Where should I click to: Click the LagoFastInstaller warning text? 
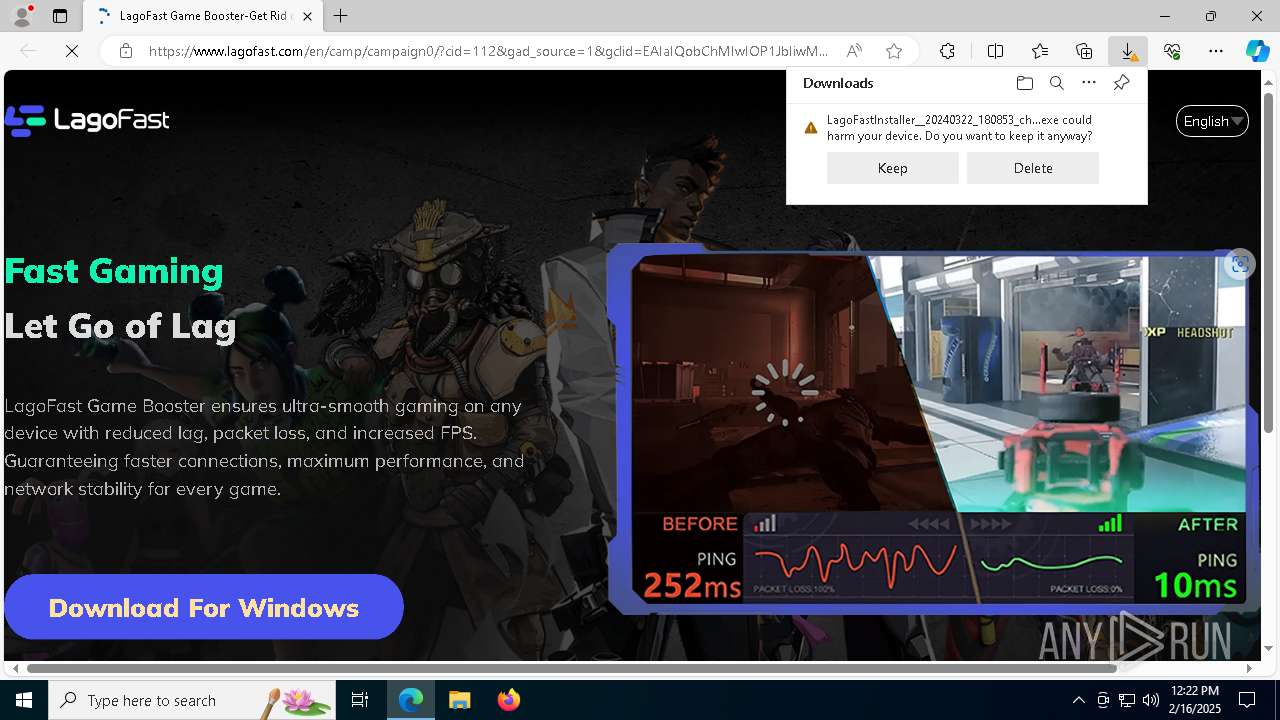click(x=959, y=128)
